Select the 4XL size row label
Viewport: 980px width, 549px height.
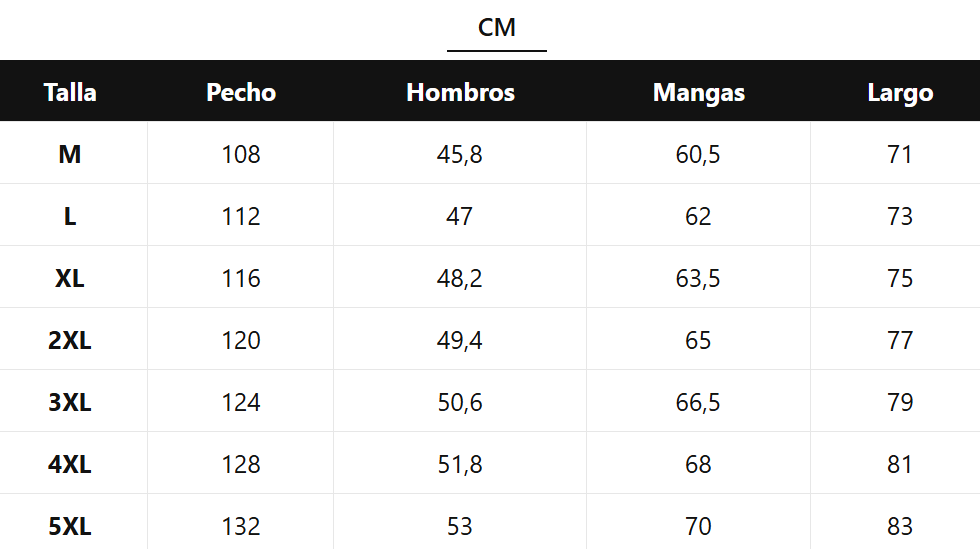[x=70, y=465]
